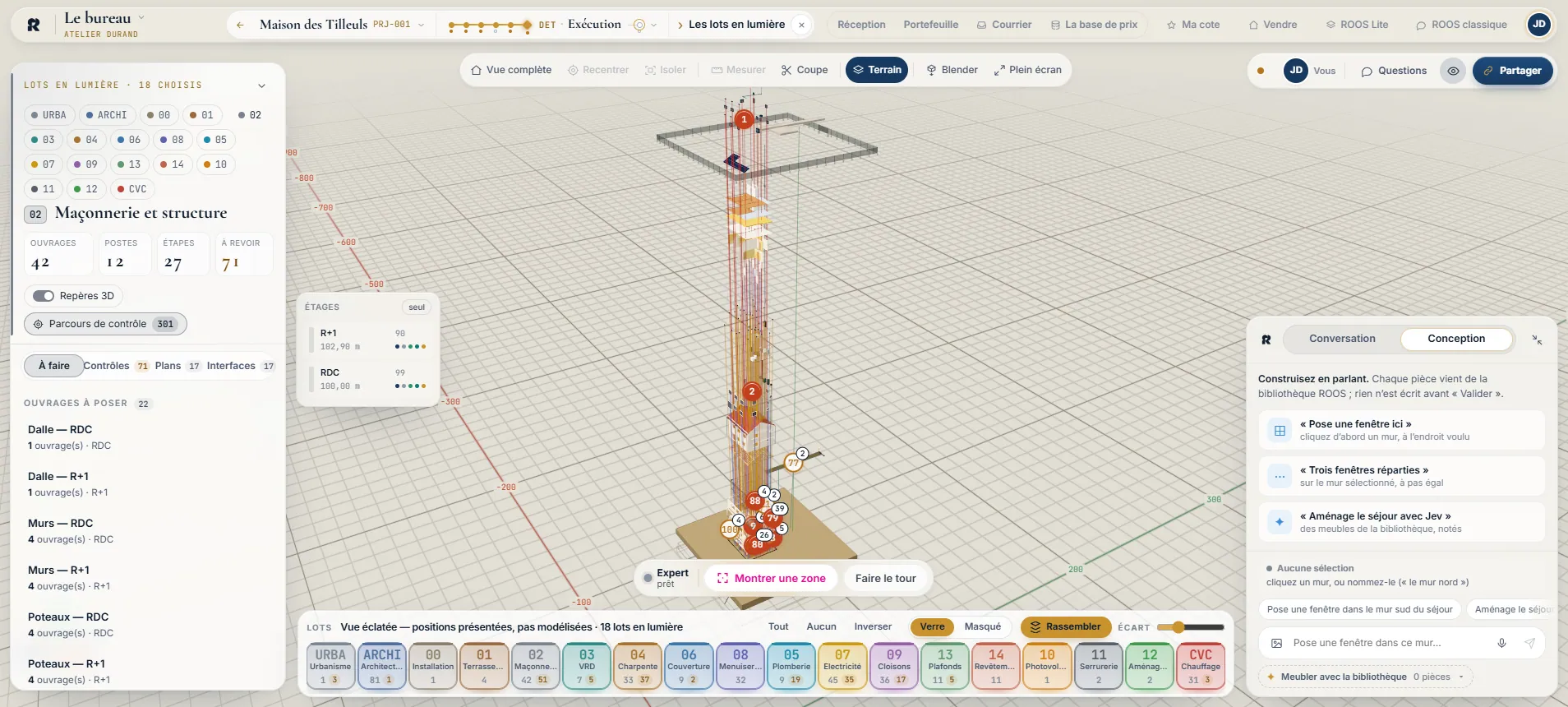Select the 07 Electricité lot card
The height and width of the screenshot is (707, 1568).
click(x=842, y=666)
